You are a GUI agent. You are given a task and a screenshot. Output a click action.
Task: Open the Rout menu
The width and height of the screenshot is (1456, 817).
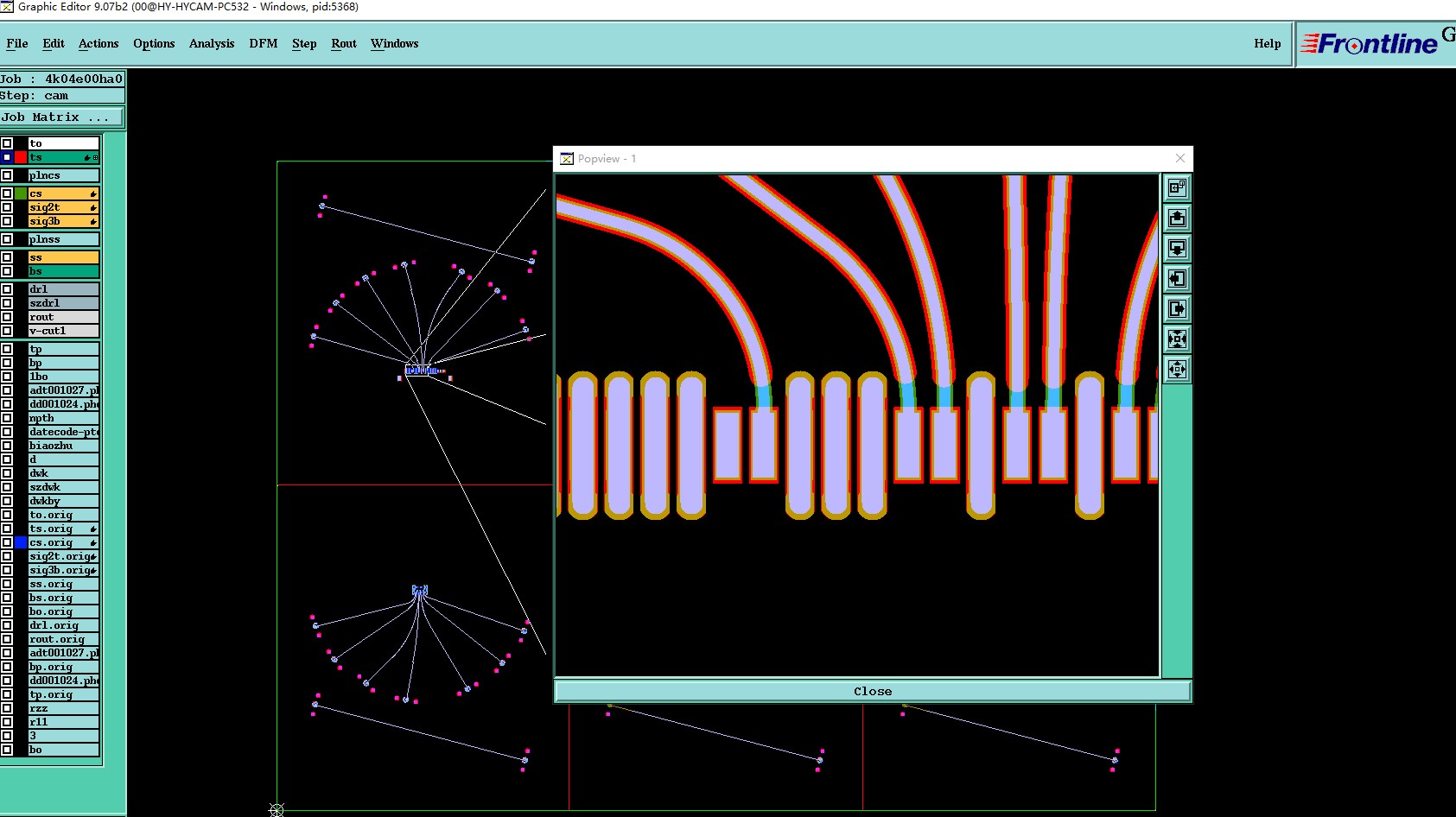(x=344, y=43)
